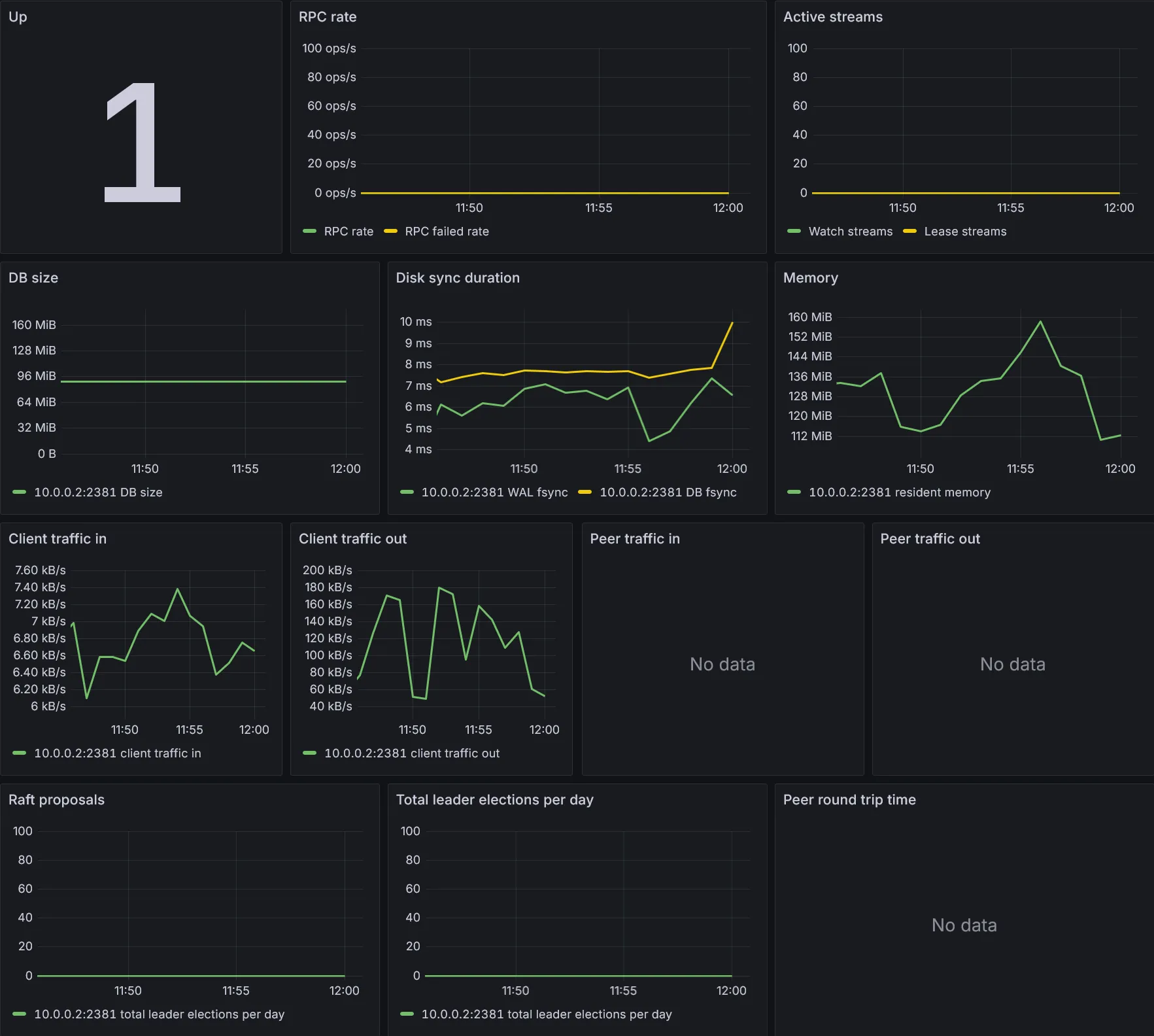Open the Memory panel title menu
The image size is (1154, 1036).
810,278
